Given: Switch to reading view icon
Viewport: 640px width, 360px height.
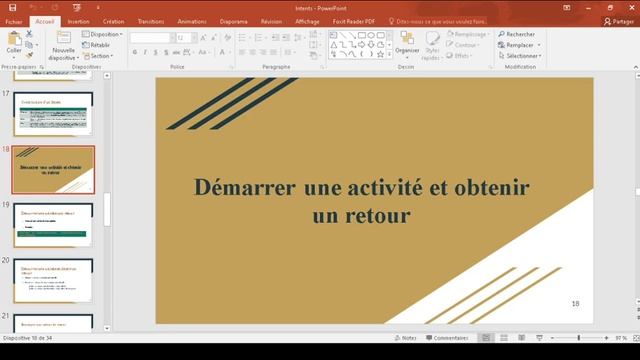Looking at the screenshot, I should coord(522,338).
